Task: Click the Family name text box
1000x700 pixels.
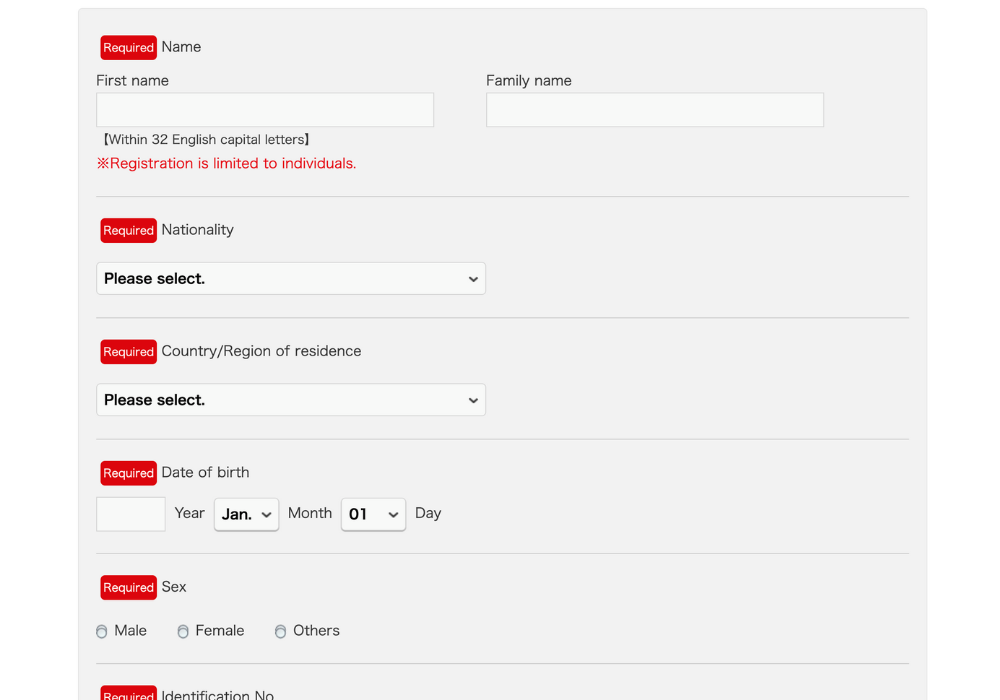Action: pos(654,110)
